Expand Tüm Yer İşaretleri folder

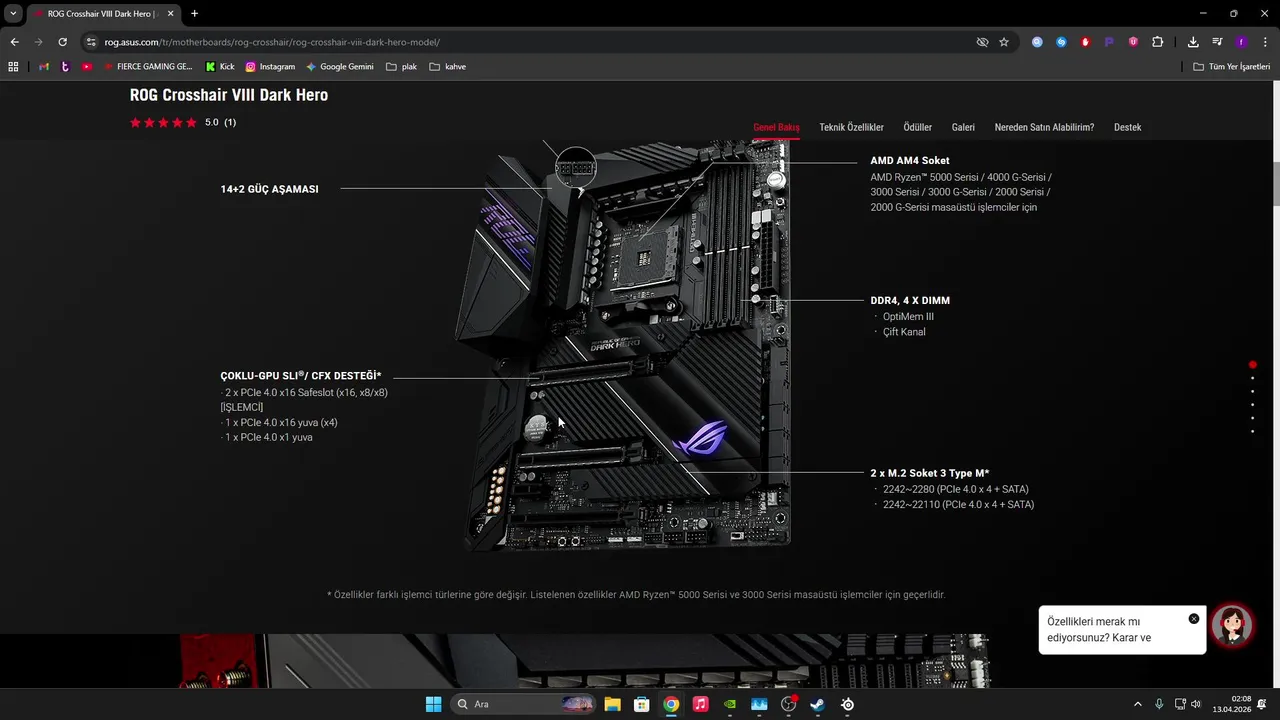[1231, 67]
